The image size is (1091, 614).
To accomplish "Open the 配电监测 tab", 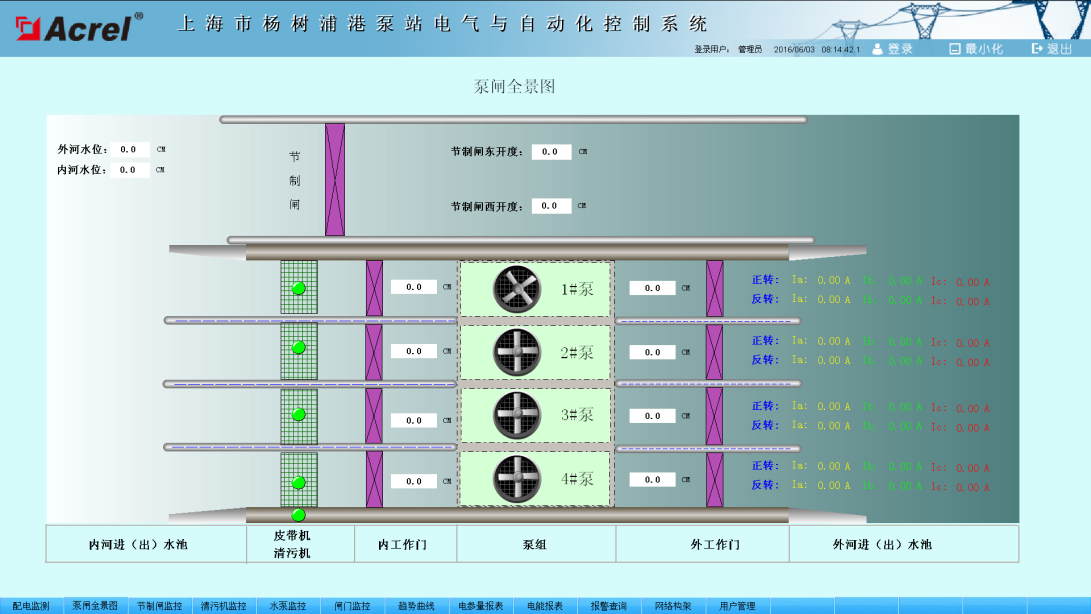I will (x=31, y=606).
